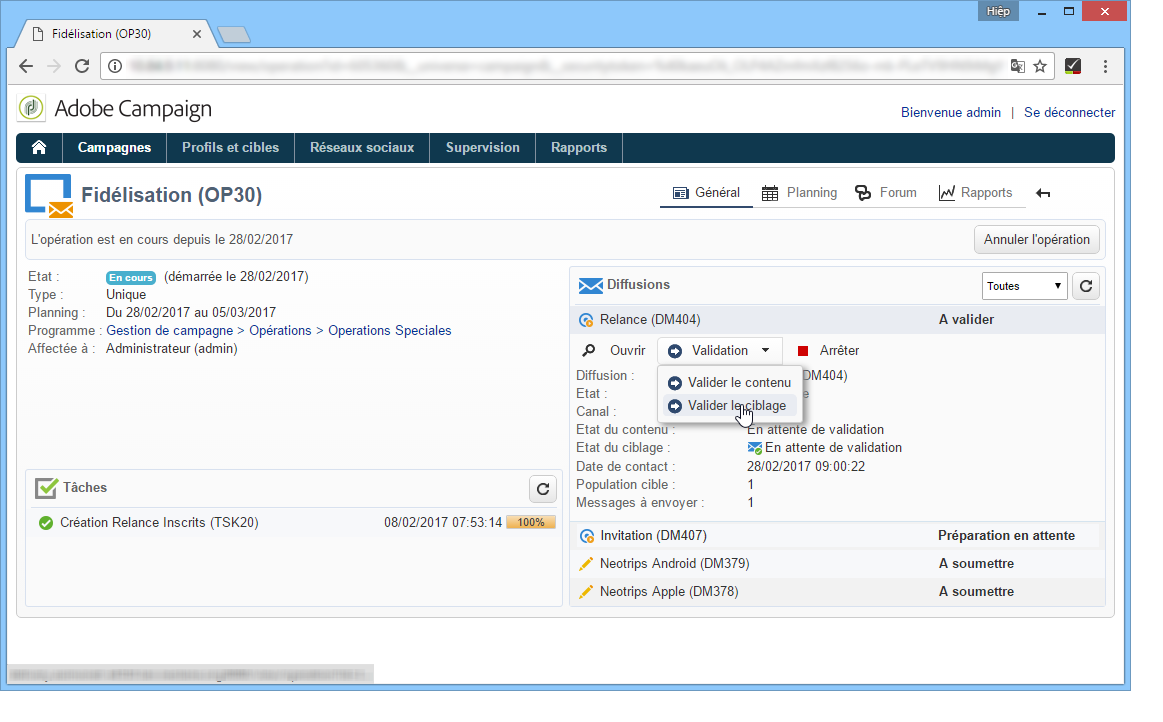Screen dimensions: 1163x722
Task: Switch to the campaign Rapports tab
Action: [975, 193]
